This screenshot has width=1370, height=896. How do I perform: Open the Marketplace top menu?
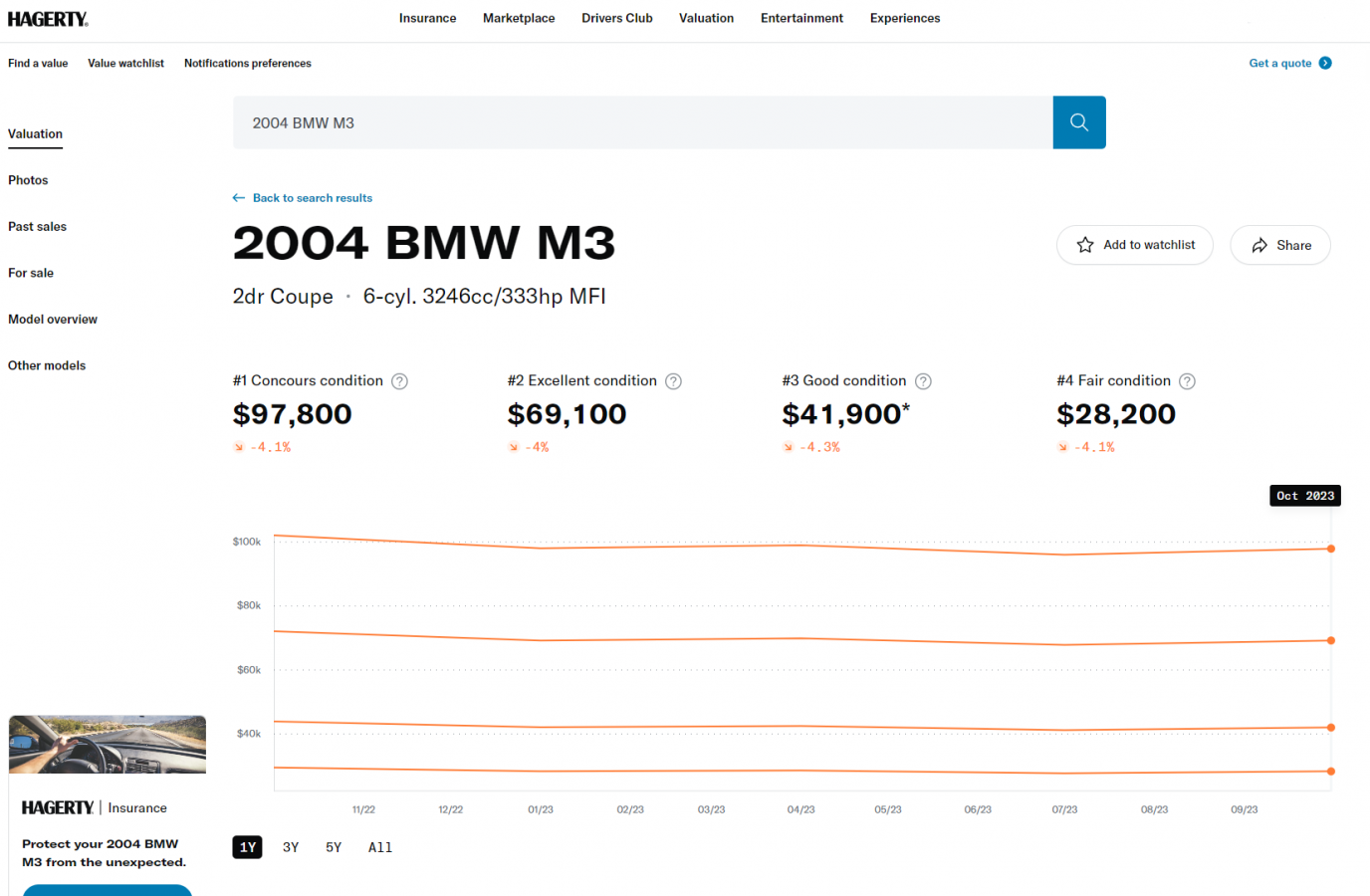click(x=519, y=18)
